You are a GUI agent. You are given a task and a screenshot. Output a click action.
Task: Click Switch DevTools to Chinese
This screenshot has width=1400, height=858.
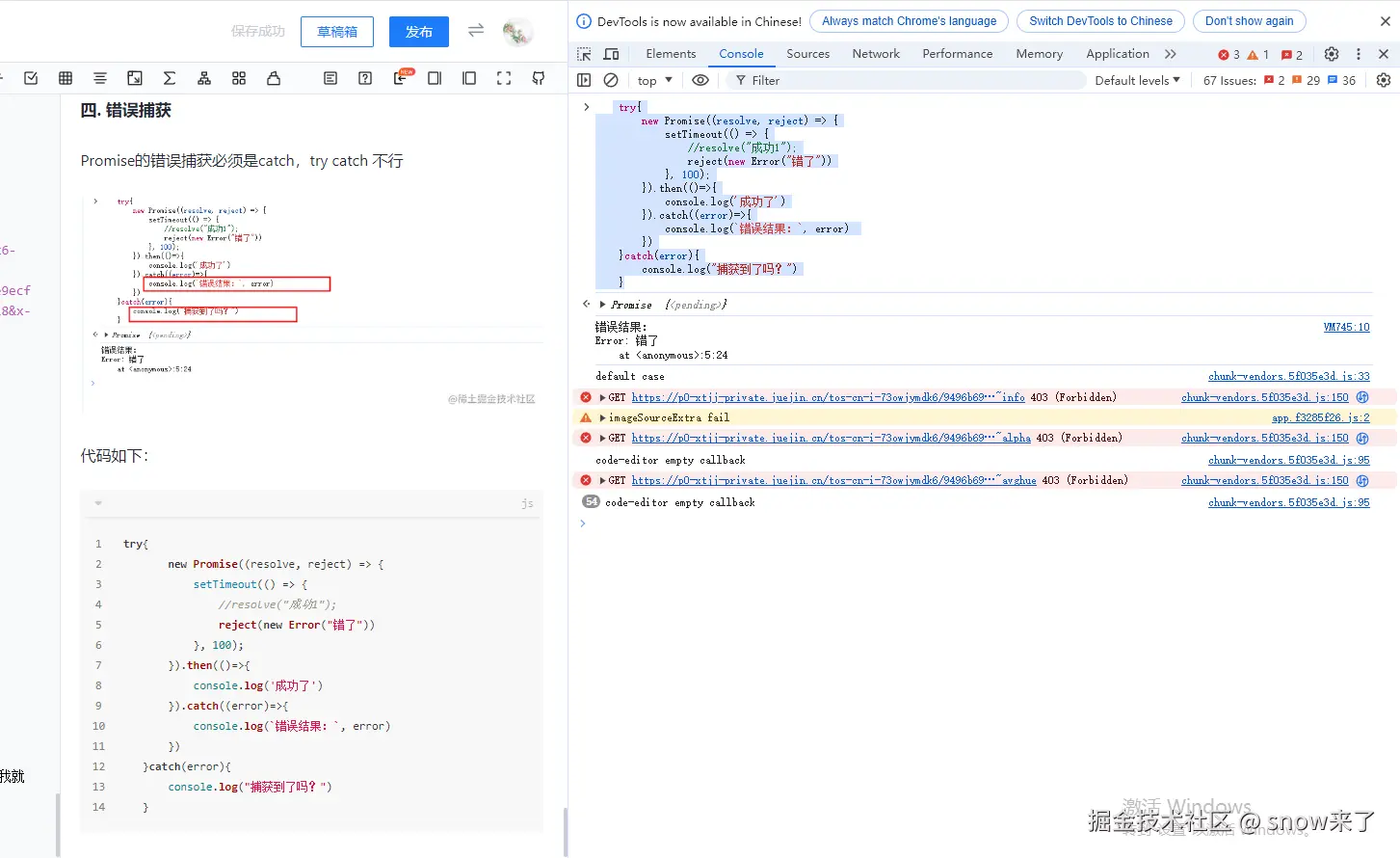point(1100,21)
